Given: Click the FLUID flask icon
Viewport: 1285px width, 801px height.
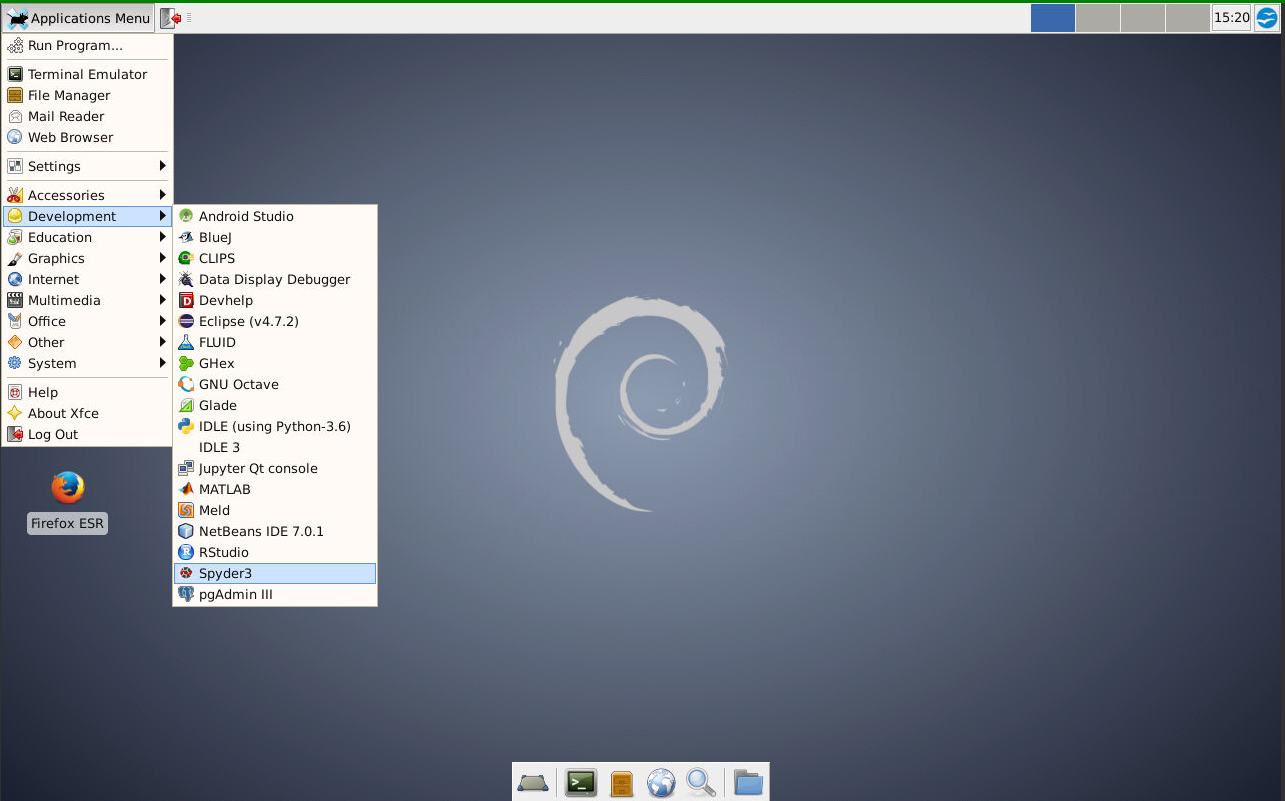Looking at the screenshot, I should click(x=186, y=342).
